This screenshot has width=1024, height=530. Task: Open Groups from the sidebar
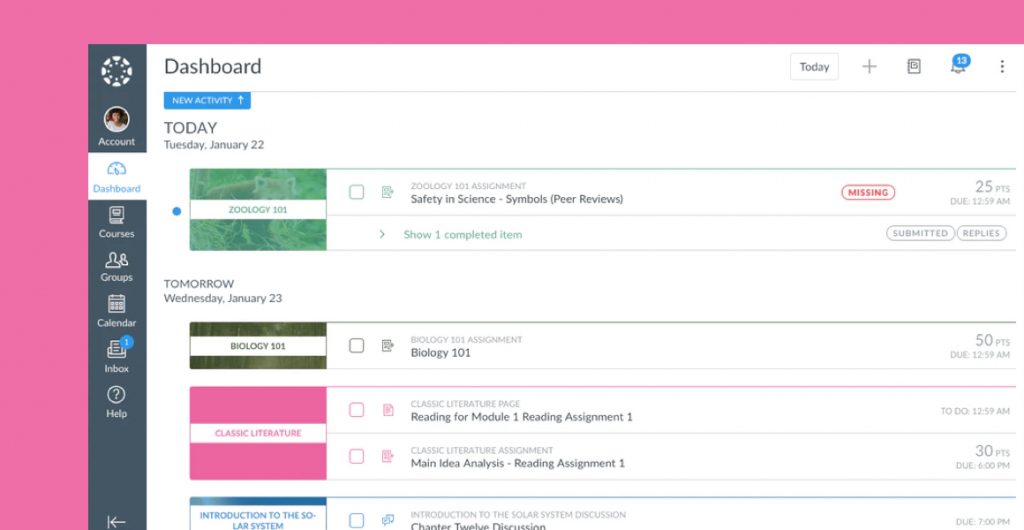coord(117,266)
